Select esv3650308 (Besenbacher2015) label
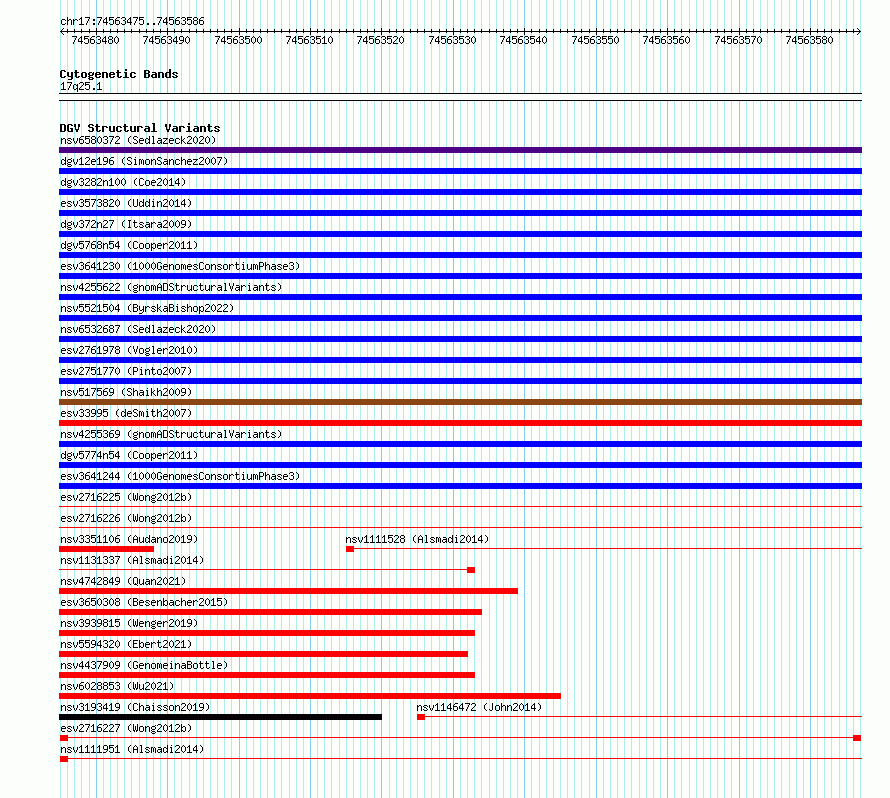The image size is (890, 798). click(144, 602)
